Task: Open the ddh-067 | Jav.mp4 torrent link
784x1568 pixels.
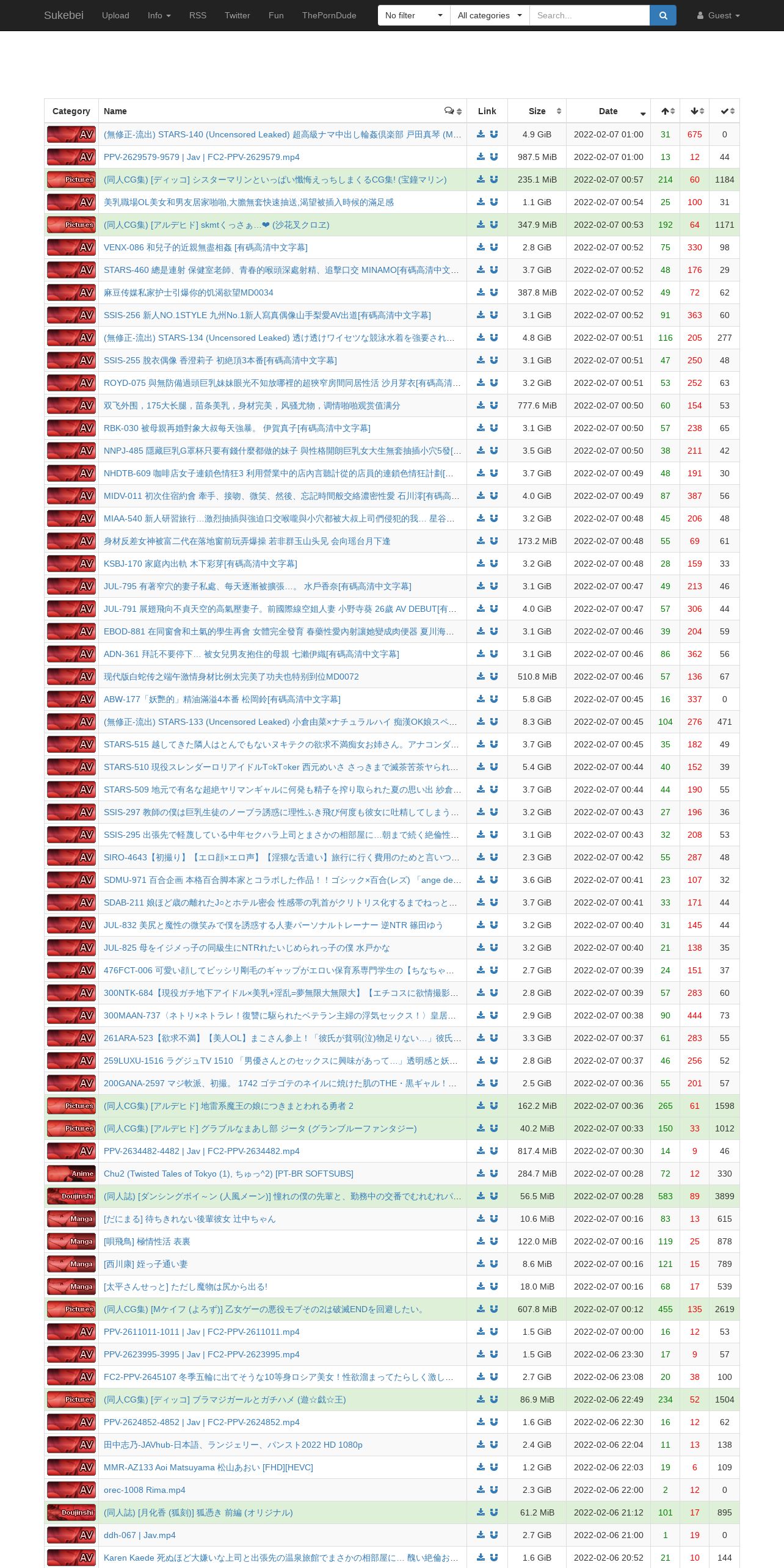Action: (140, 1535)
